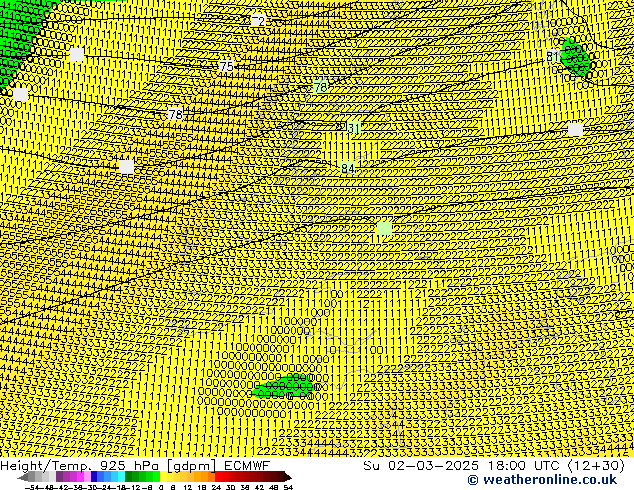Image resolution: width=634 pixels, height=490 pixels.
Task: Click the 78 contour label on light green background
Action: [321, 87]
